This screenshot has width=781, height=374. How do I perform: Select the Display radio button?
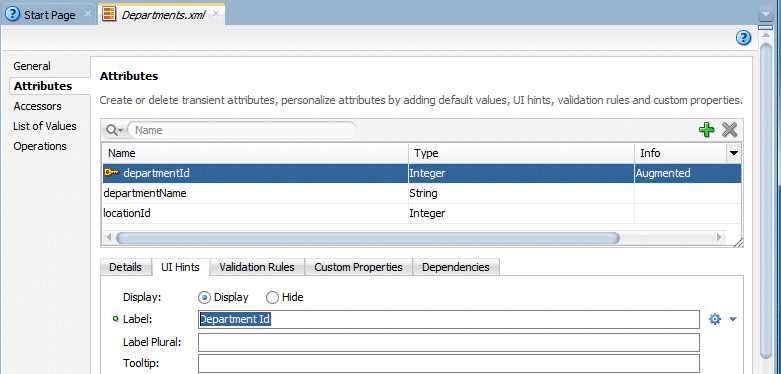pos(204,298)
